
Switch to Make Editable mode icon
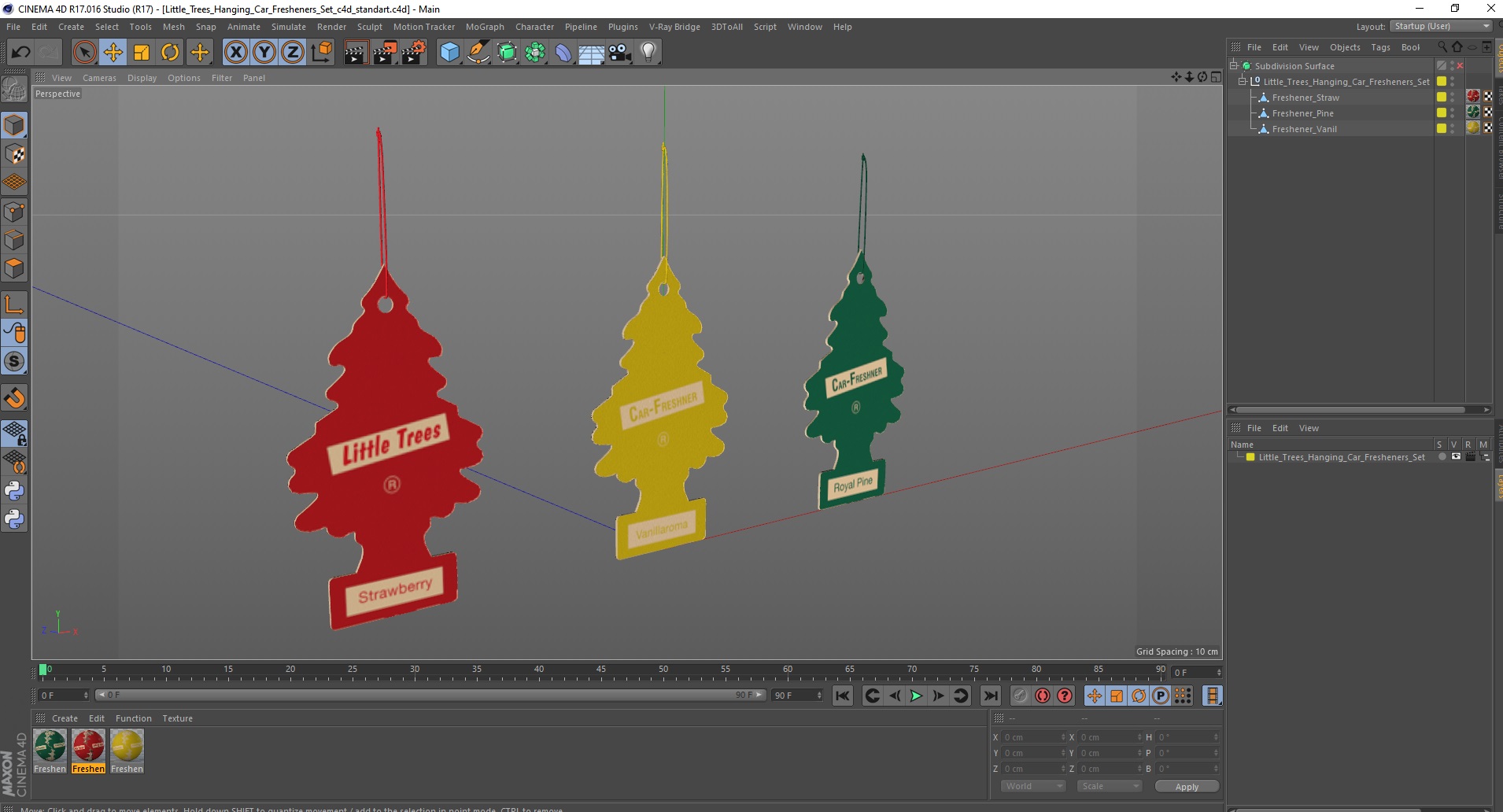pyautogui.click(x=14, y=90)
